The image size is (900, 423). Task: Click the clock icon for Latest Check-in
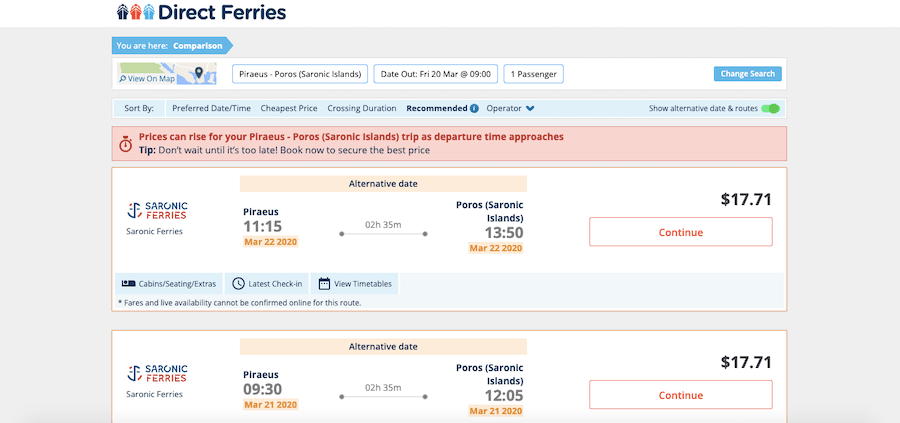tap(238, 284)
